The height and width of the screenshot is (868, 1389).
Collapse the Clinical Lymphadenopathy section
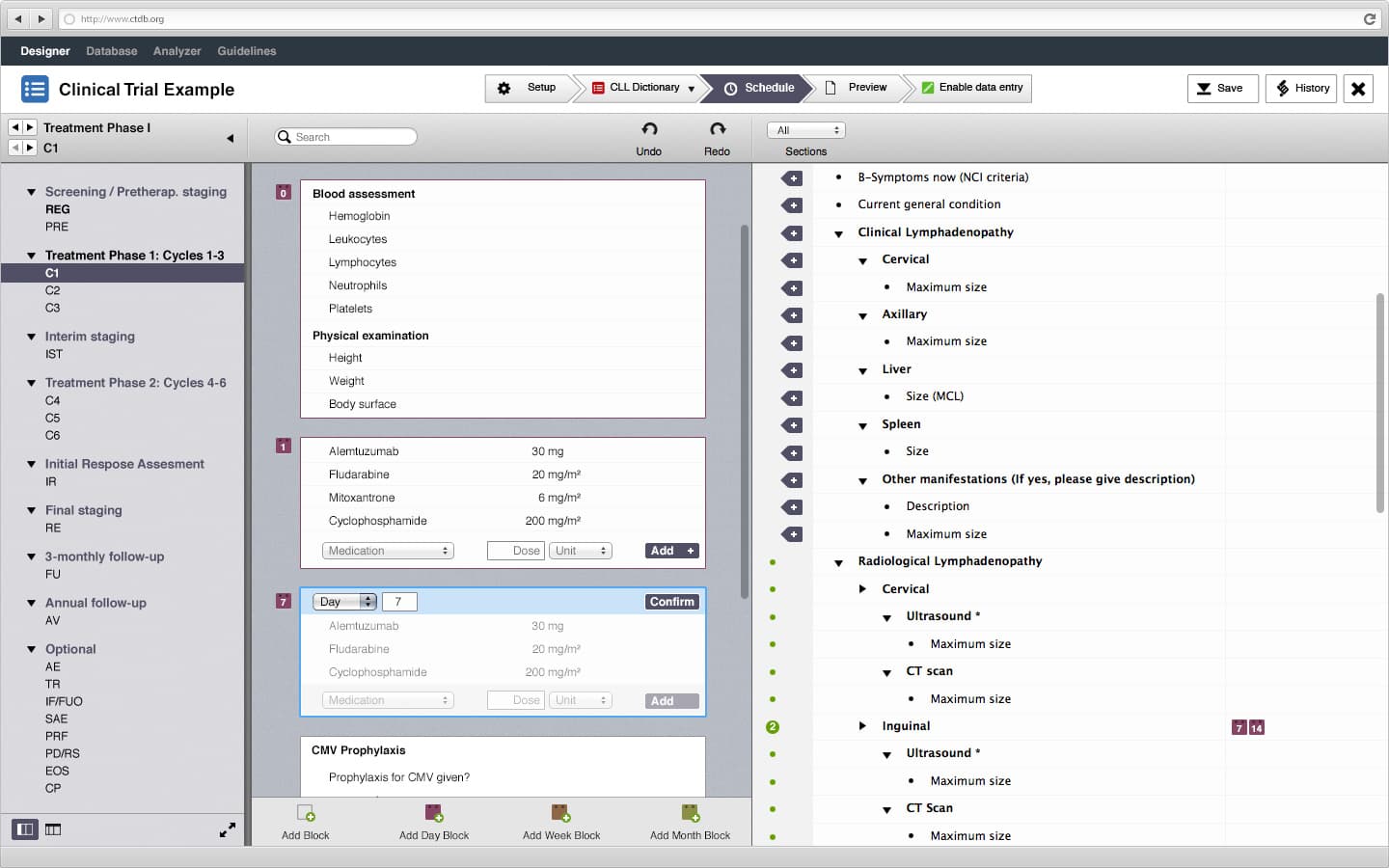(838, 233)
